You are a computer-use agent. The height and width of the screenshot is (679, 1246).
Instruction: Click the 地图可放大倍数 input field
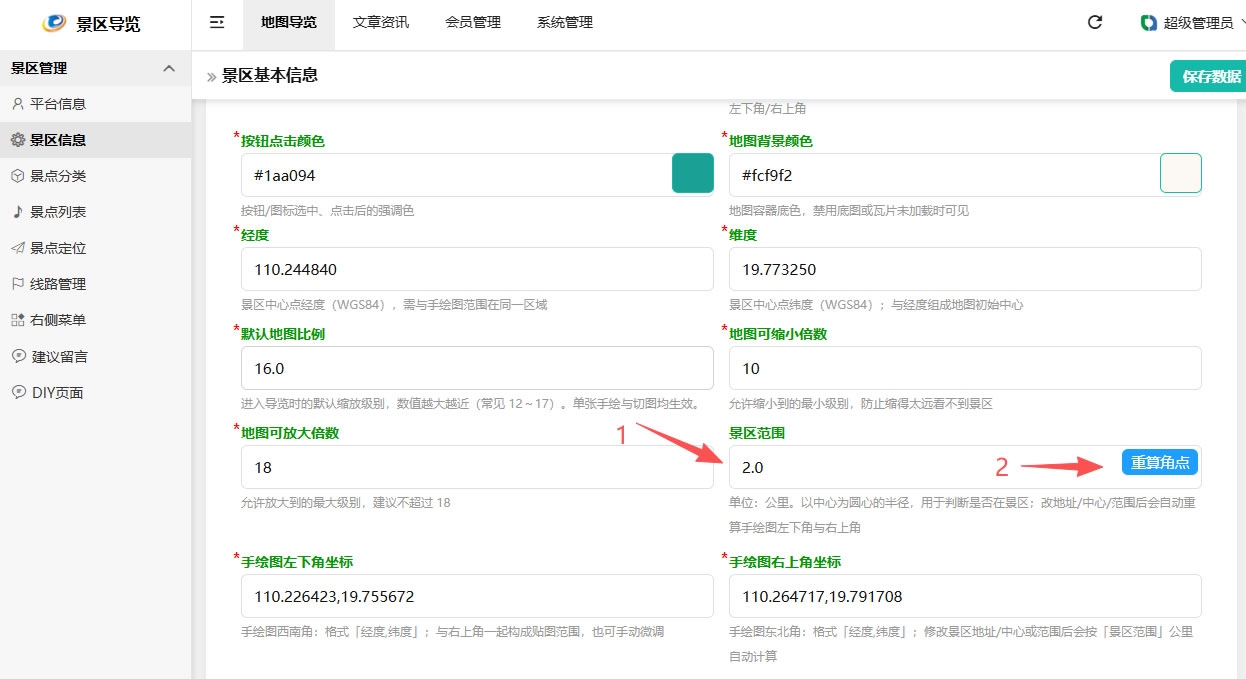point(477,467)
